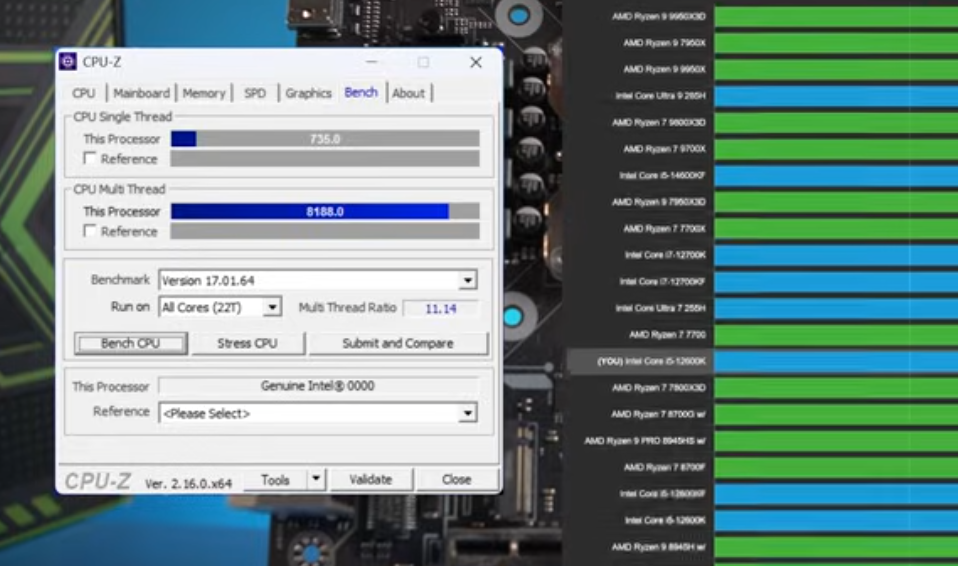Select AMD Ryzen 9 7950X3D chart label
Image resolution: width=958 pixels, height=566 pixels.
(659, 202)
